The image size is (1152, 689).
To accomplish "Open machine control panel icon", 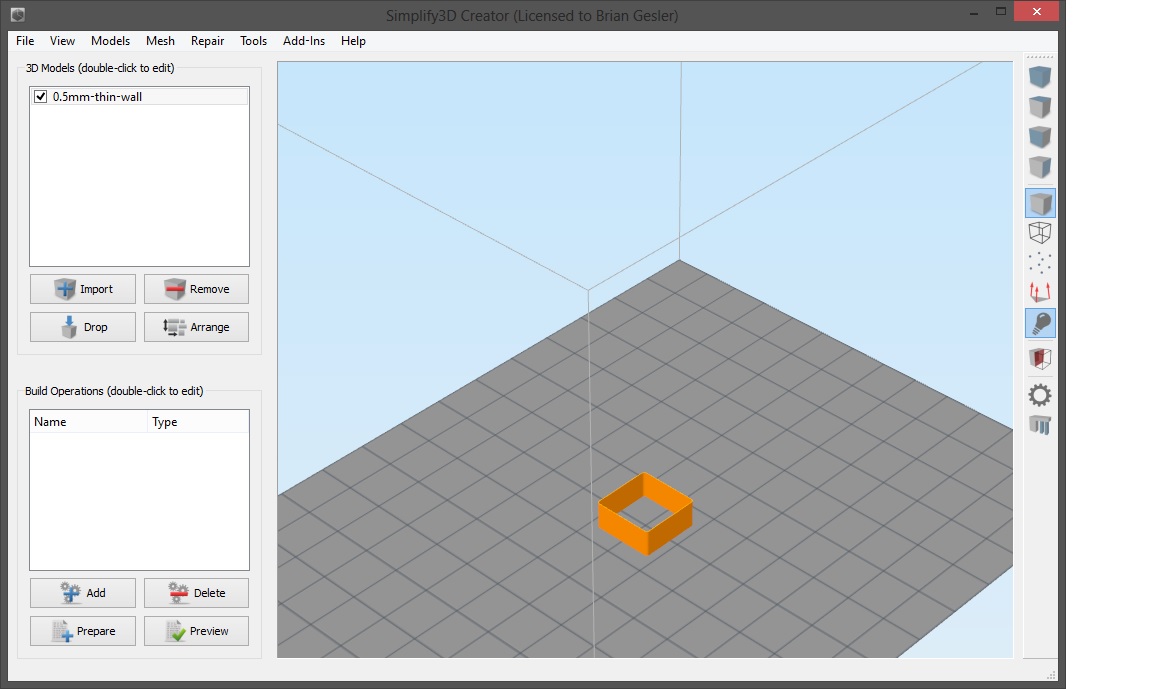I will pyautogui.click(x=1040, y=425).
